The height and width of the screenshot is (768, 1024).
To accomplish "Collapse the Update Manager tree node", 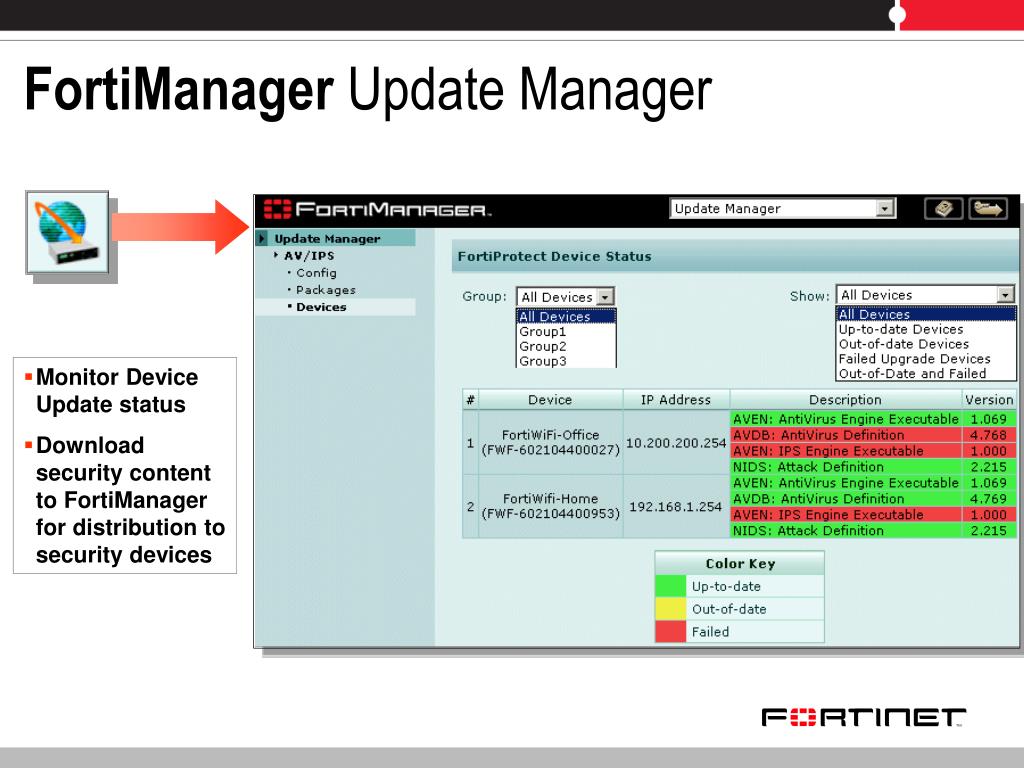I will pyautogui.click(x=263, y=238).
